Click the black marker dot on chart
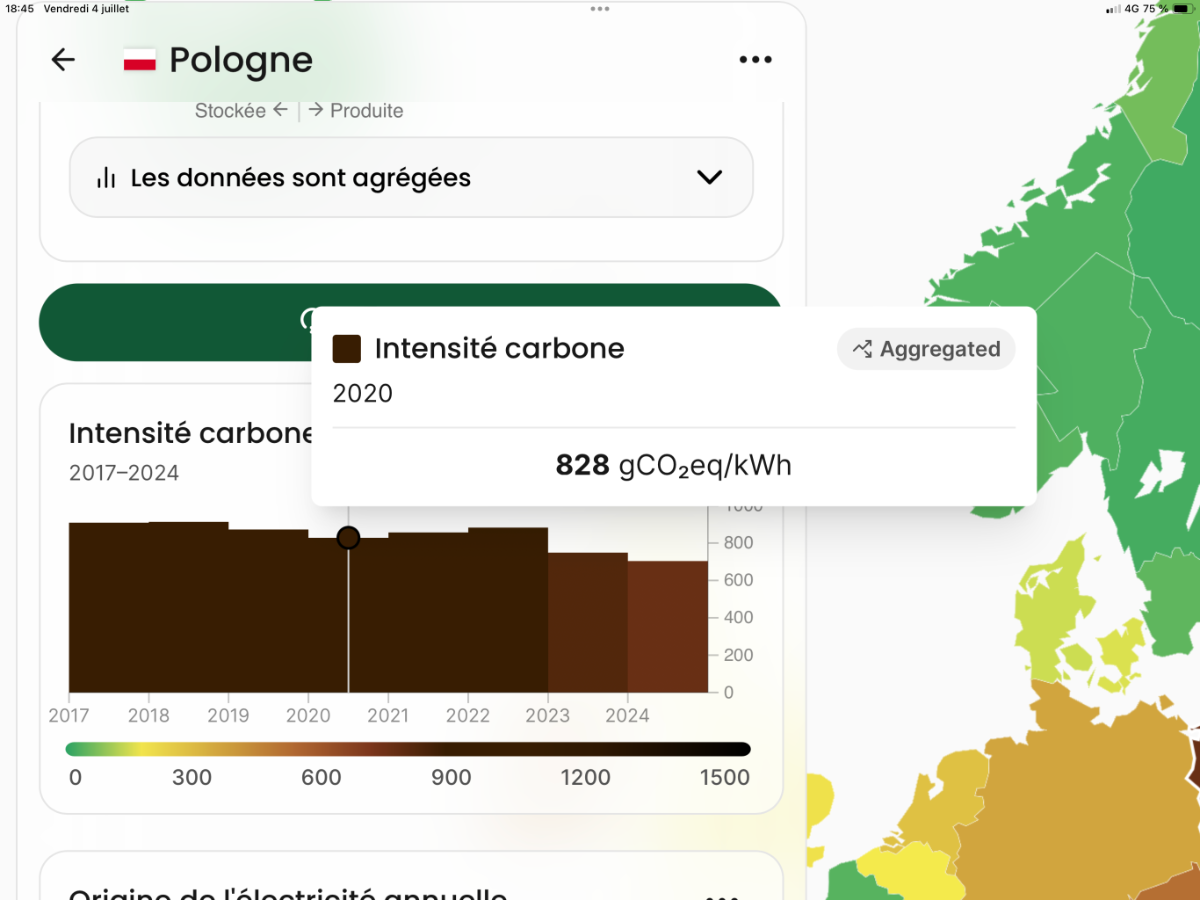The height and width of the screenshot is (900, 1200). point(348,538)
